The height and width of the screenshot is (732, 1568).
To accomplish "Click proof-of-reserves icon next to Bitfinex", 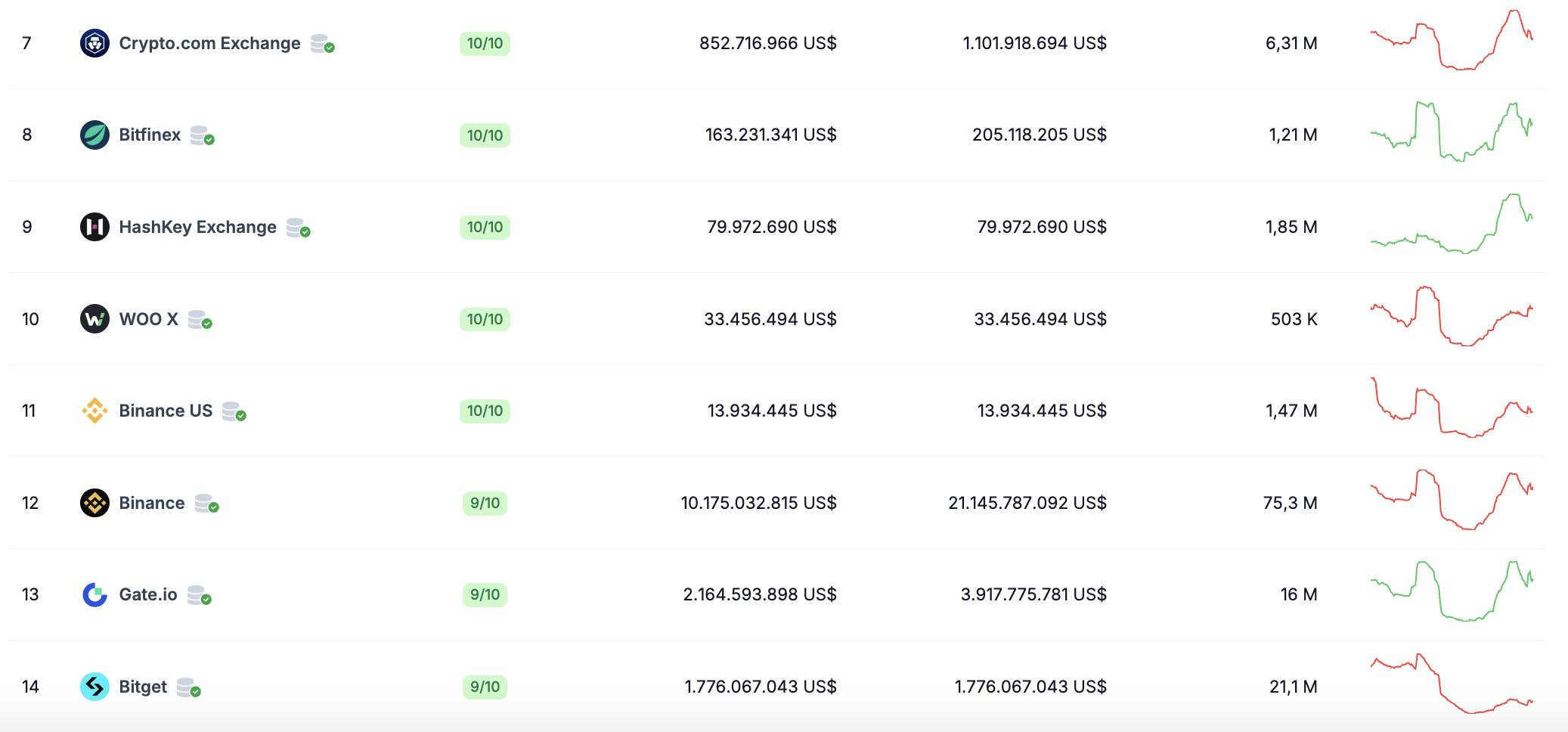I will coord(202,135).
